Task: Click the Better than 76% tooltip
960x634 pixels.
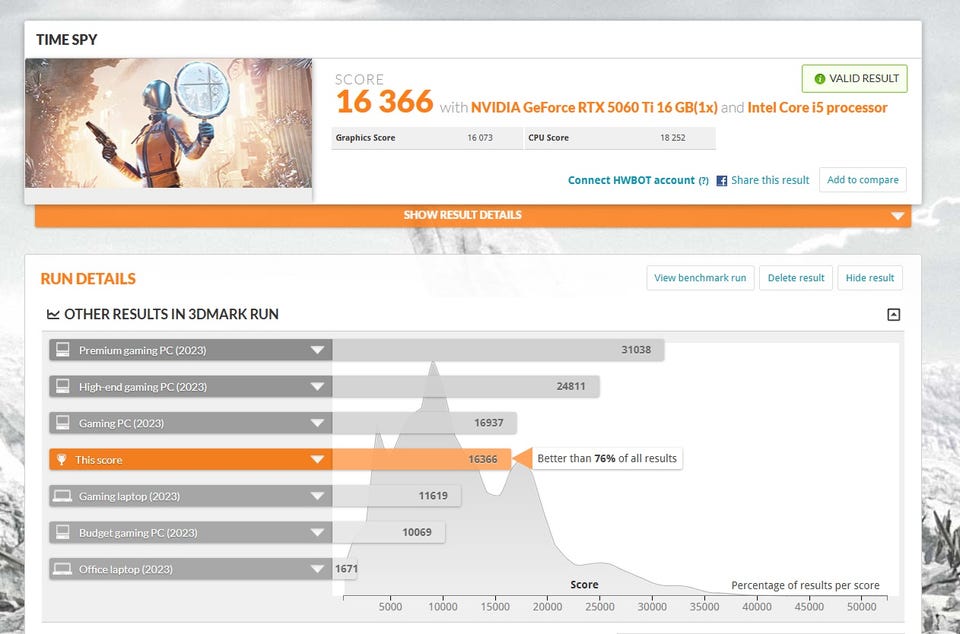Action: pyautogui.click(x=607, y=458)
